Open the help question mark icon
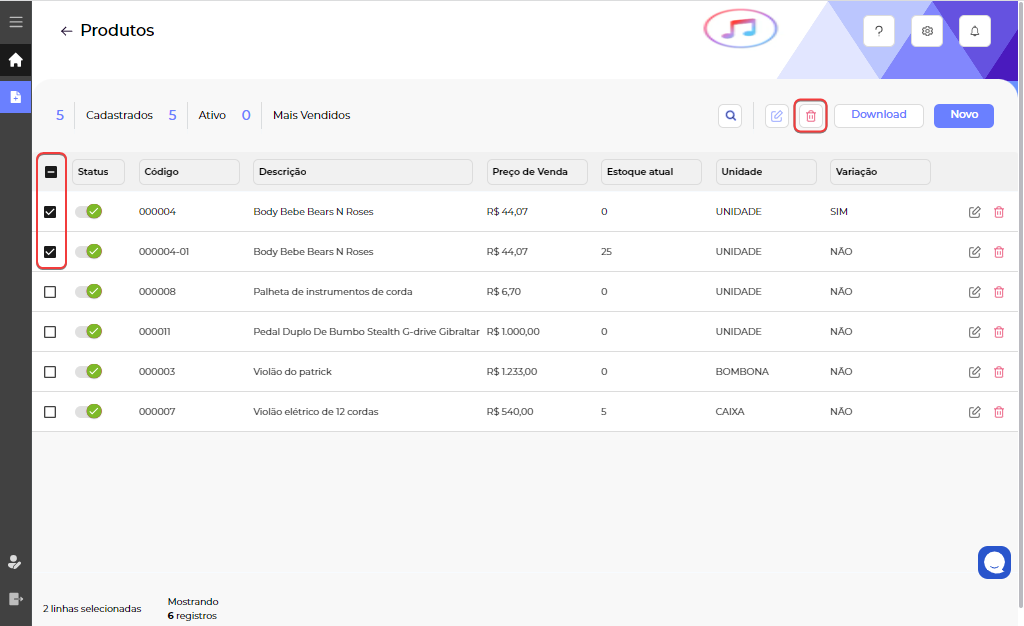This screenshot has width=1024, height=626. point(878,32)
